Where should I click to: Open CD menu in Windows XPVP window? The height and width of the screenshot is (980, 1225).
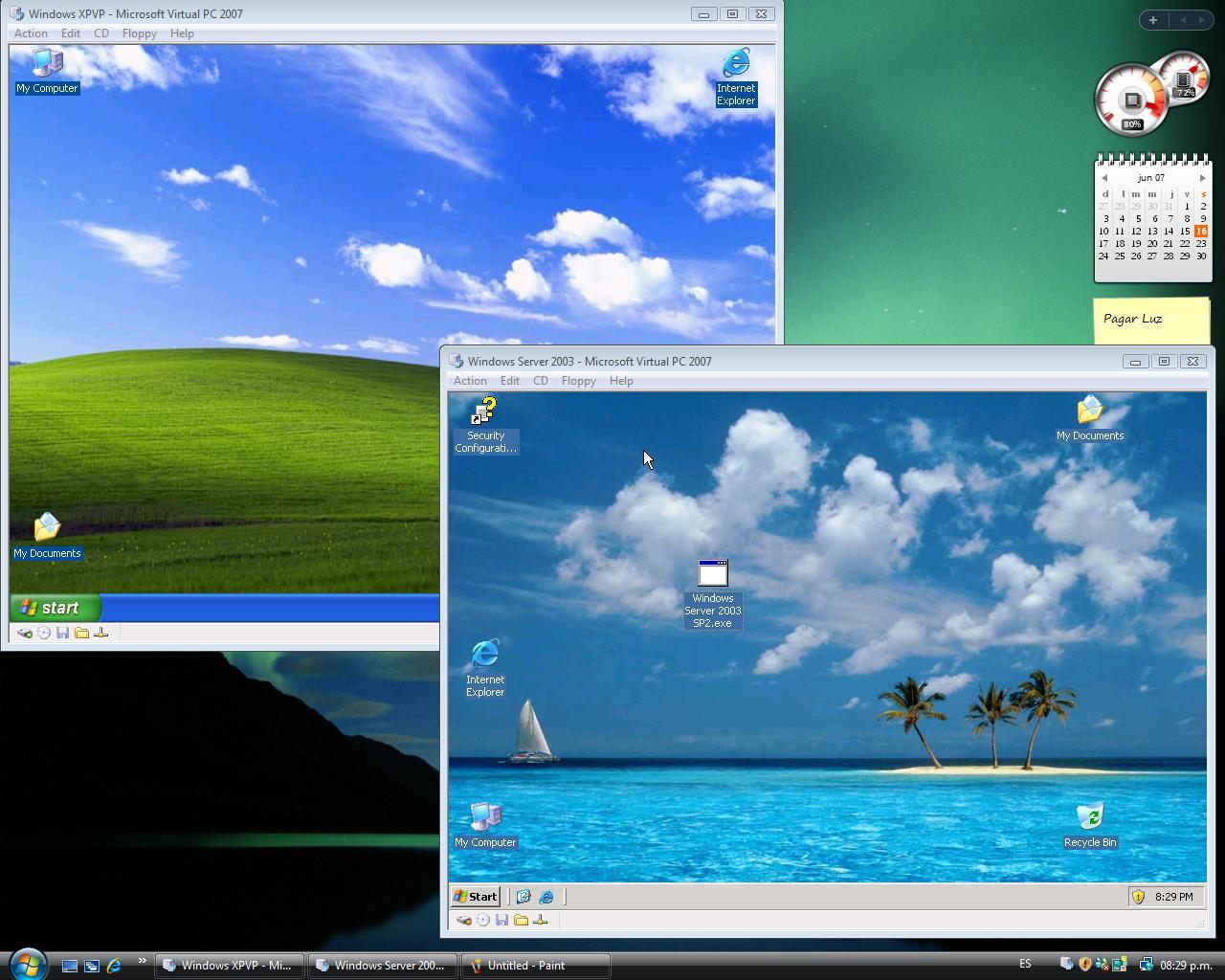(x=101, y=33)
